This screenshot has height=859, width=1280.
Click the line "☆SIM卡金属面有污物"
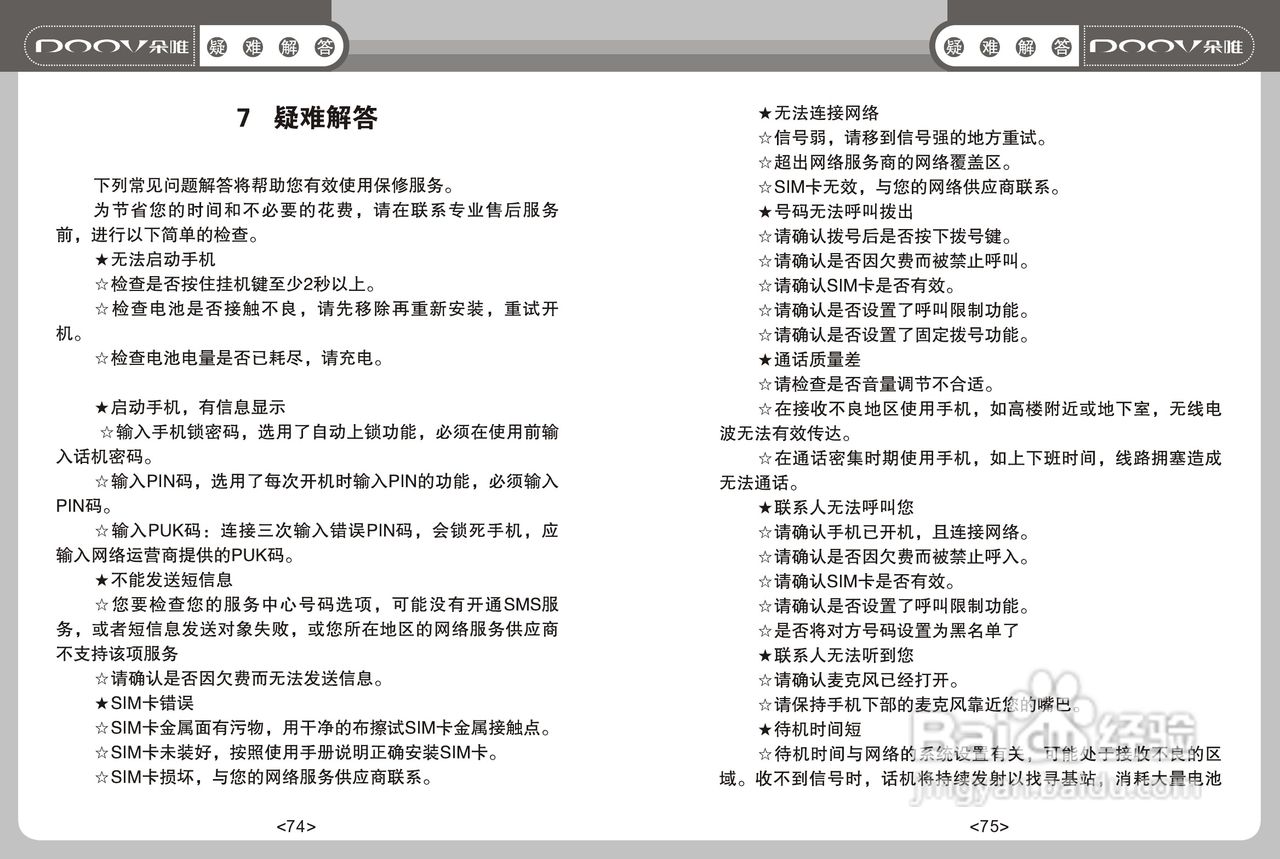tap(323, 727)
